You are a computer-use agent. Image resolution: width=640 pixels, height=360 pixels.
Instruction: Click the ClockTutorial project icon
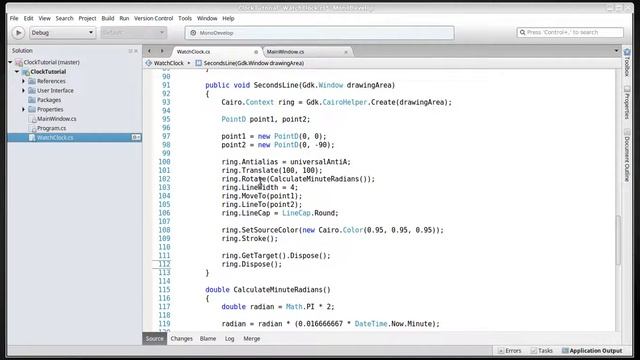pyautogui.click(x=26, y=72)
